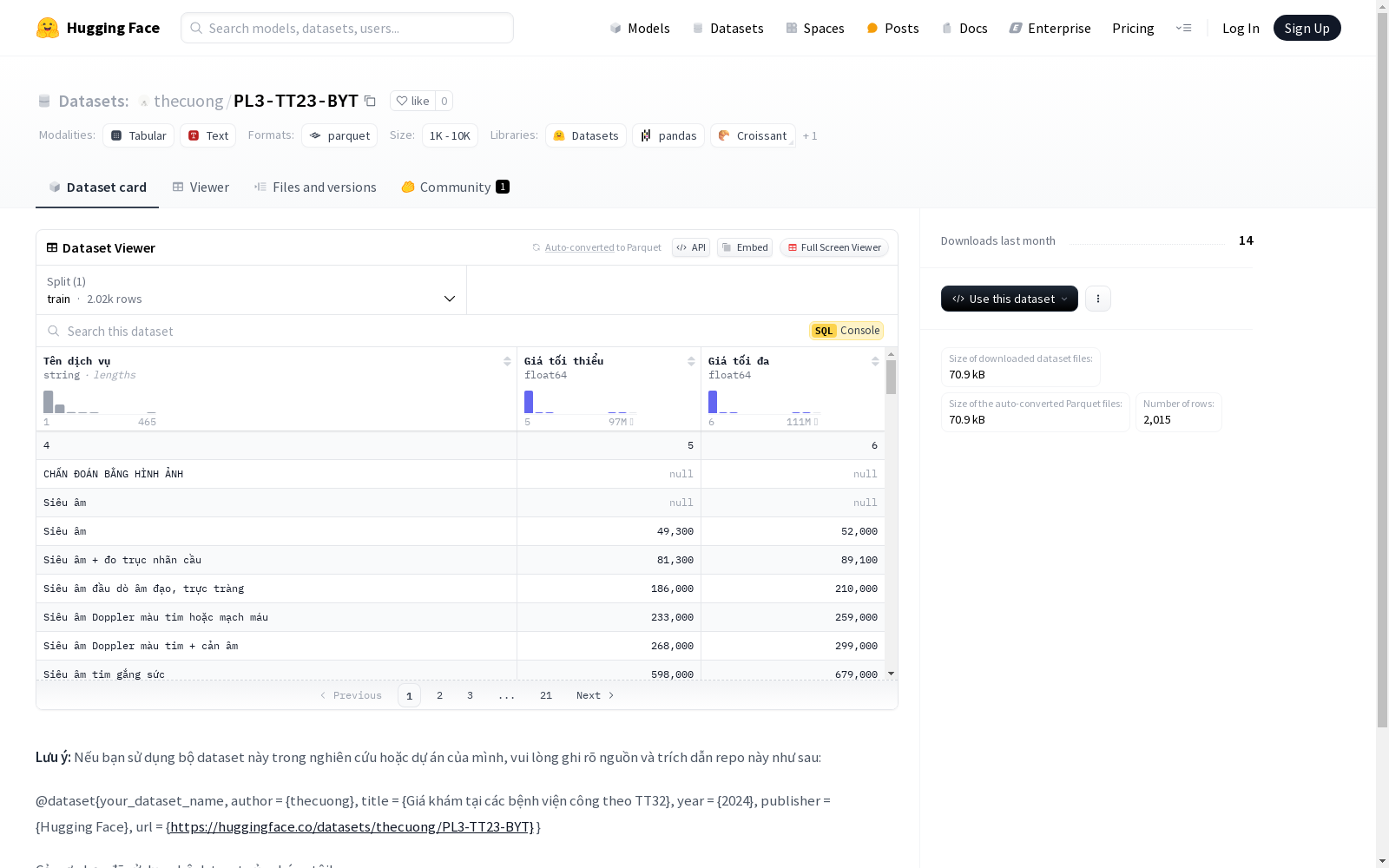The image size is (1389, 868).
Task: Open the Pricing page
Action: tap(1133, 28)
